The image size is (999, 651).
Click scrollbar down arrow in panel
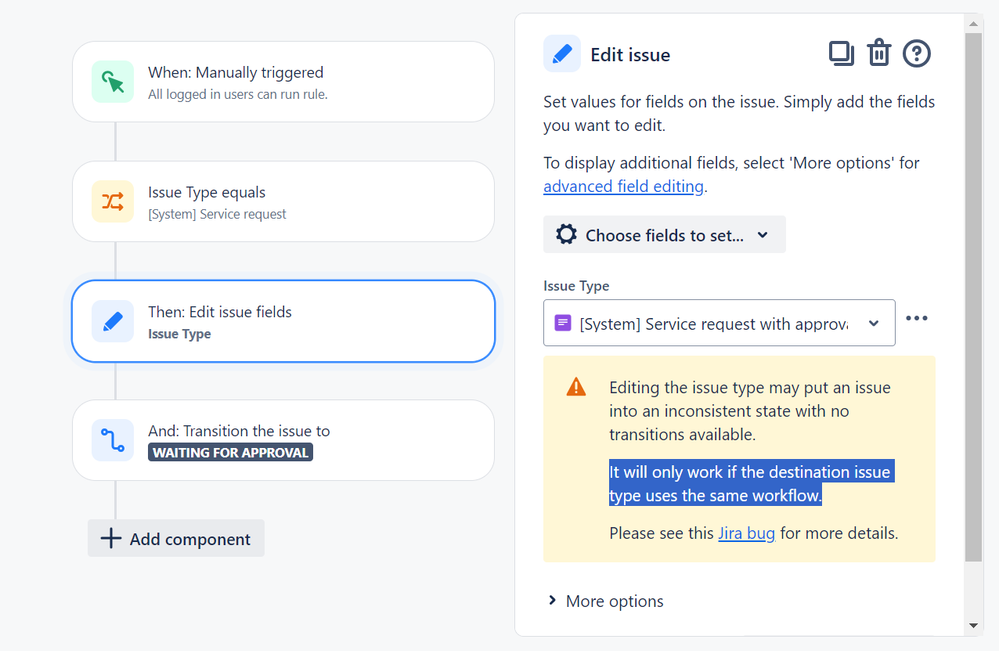(973, 626)
